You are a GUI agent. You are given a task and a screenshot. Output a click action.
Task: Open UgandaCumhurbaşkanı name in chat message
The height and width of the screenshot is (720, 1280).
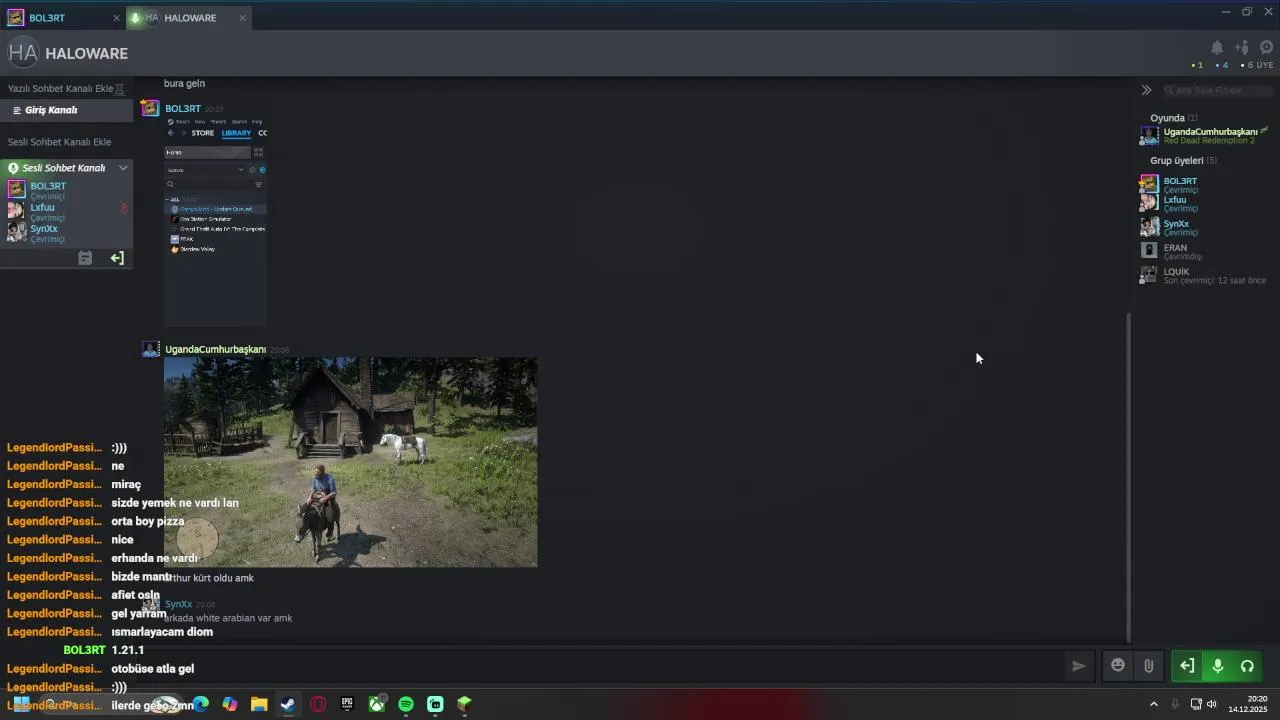(x=215, y=349)
